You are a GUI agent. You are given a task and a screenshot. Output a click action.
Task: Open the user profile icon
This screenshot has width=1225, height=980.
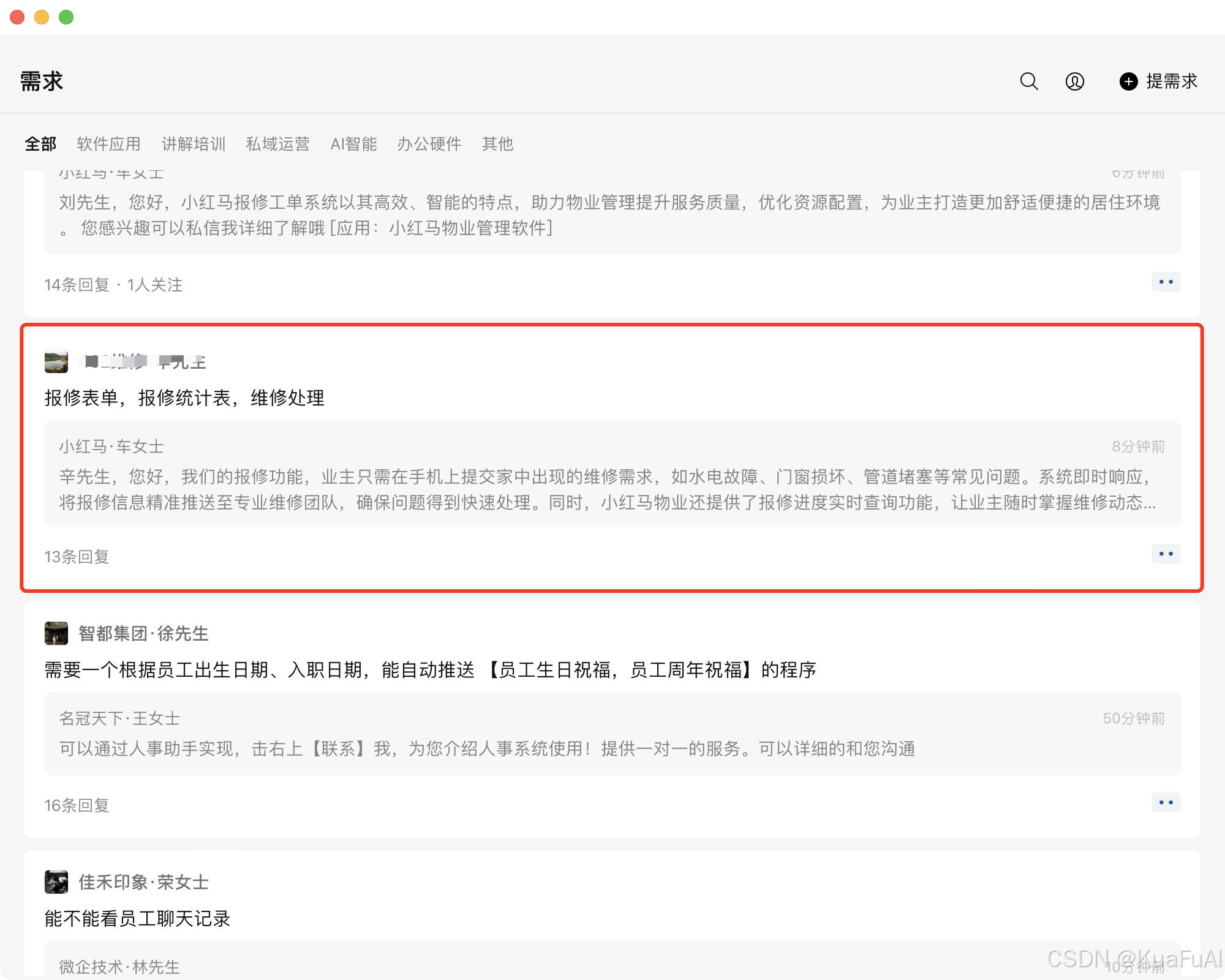pyautogui.click(x=1075, y=81)
